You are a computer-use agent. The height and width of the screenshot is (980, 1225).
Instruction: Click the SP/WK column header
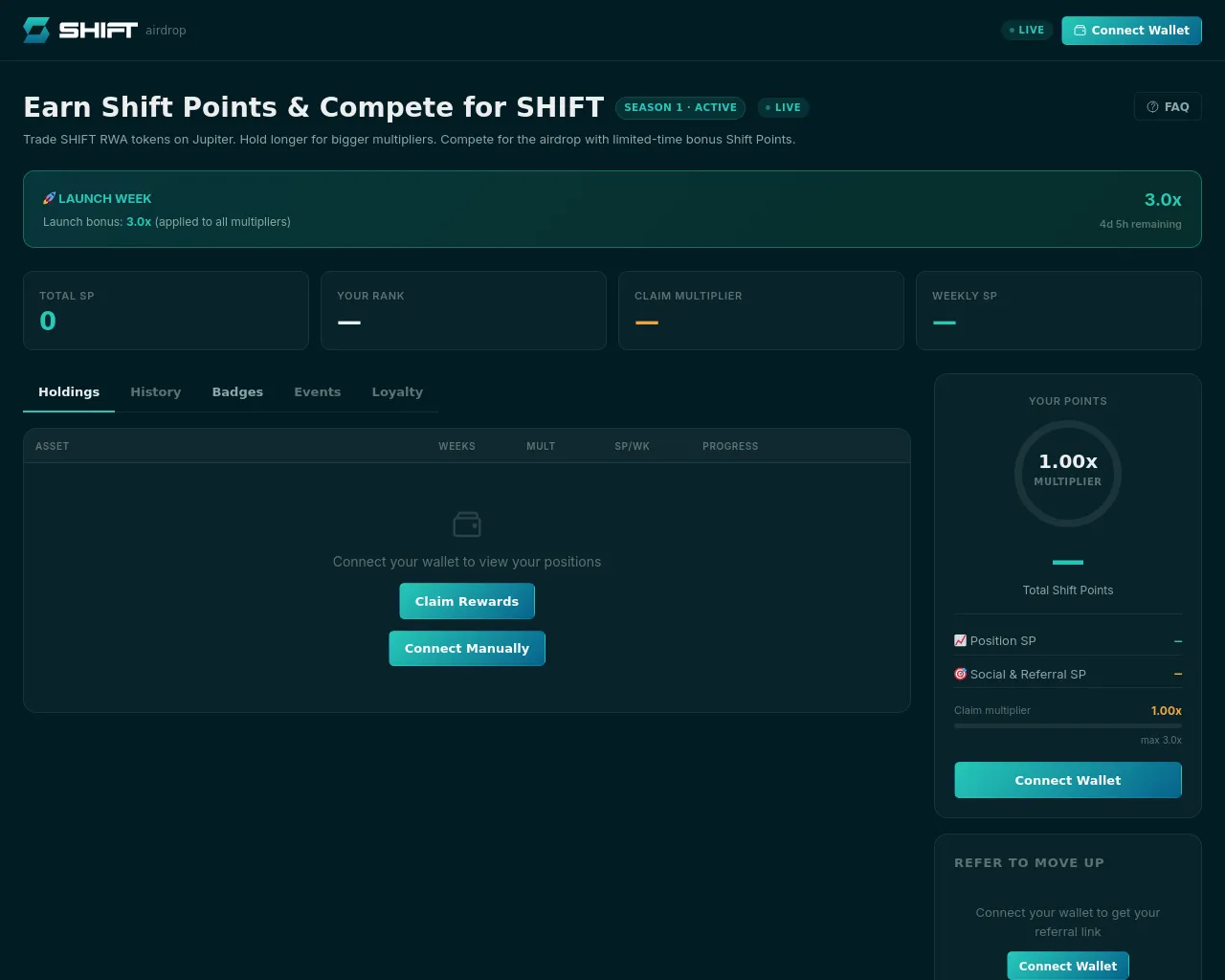click(x=632, y=446)
